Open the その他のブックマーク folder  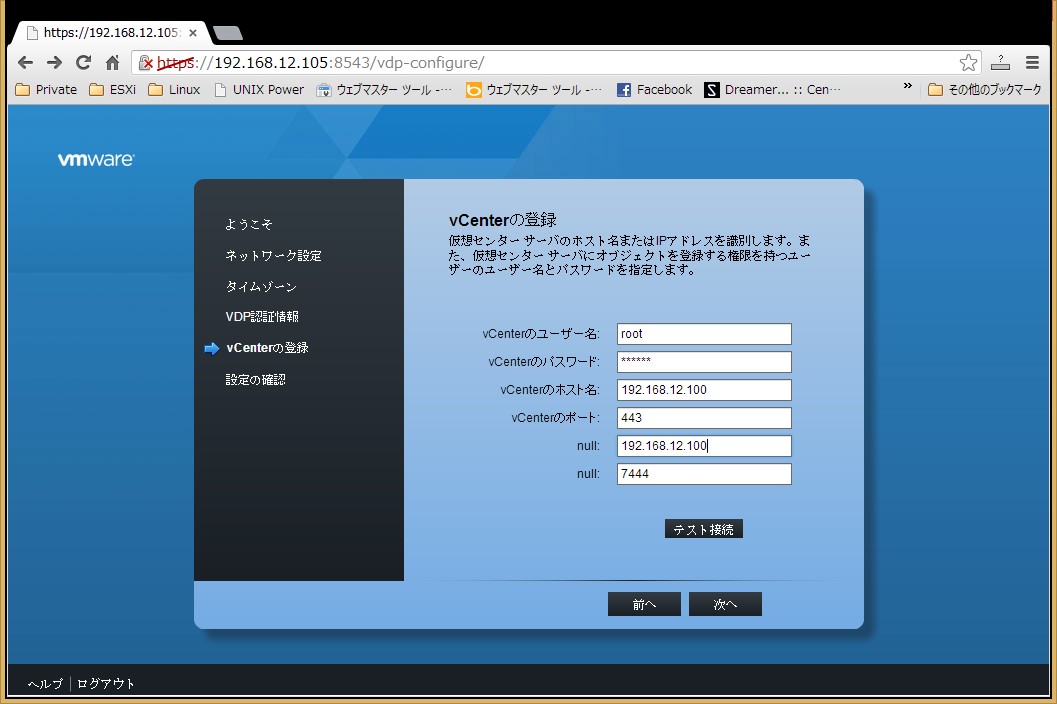pos(984,90)
